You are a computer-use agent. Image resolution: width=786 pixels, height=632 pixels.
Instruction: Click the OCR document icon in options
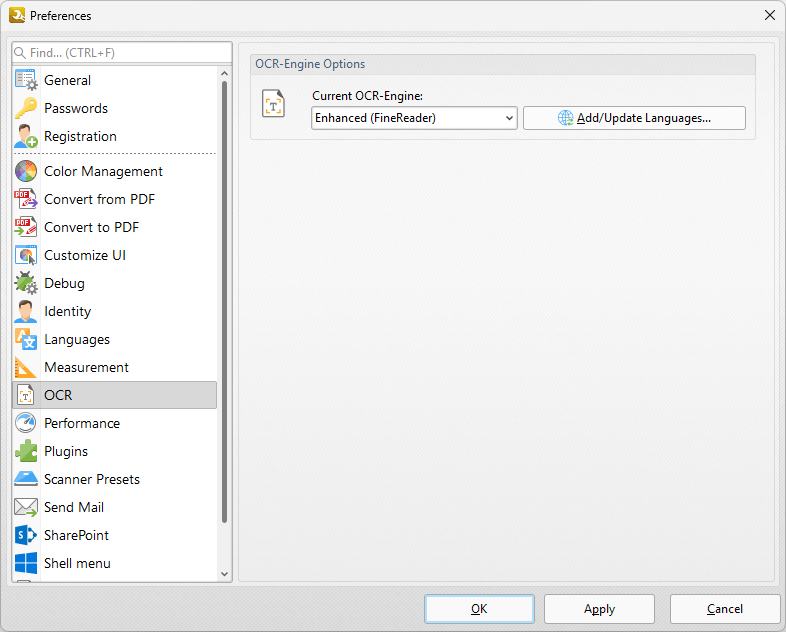(273, 104)
